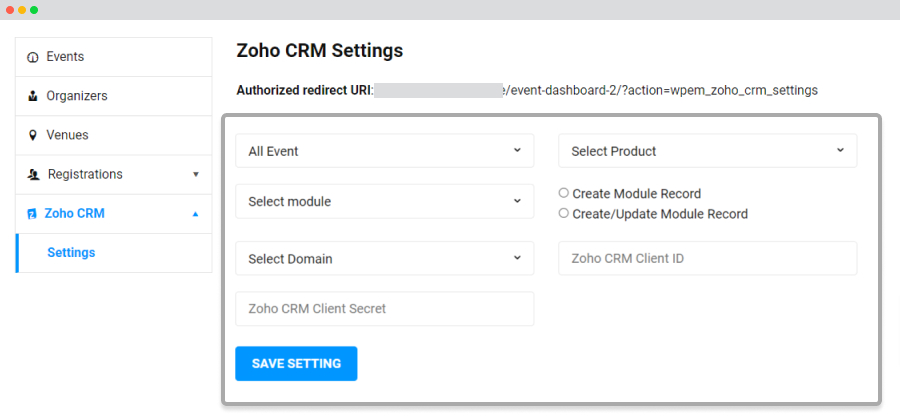Click the green macOS window dot
This screenshot has width=900, height=420.
point(34,10)
